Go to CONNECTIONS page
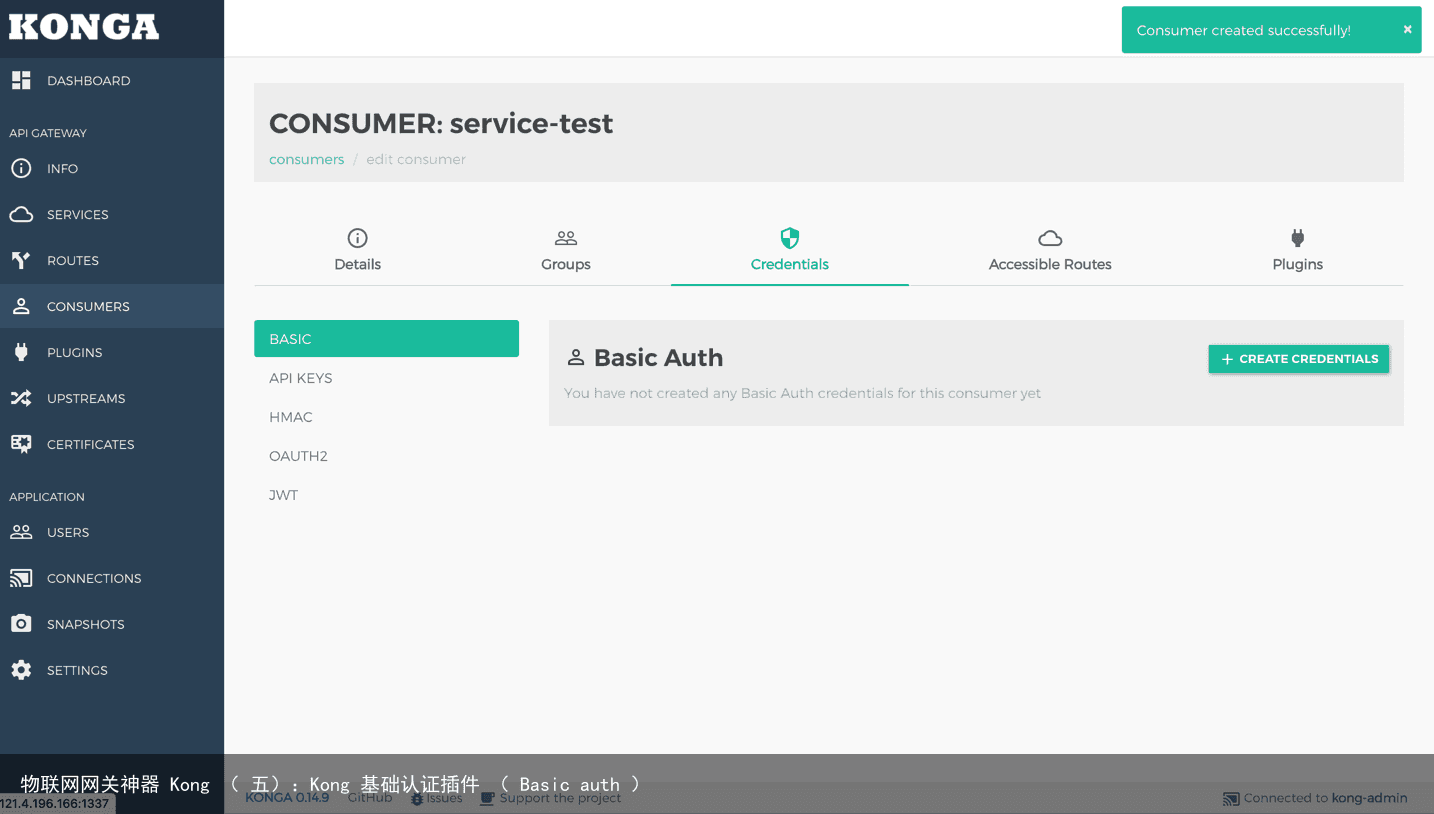This screenshot has width=1434, height=814. [112, 578]
